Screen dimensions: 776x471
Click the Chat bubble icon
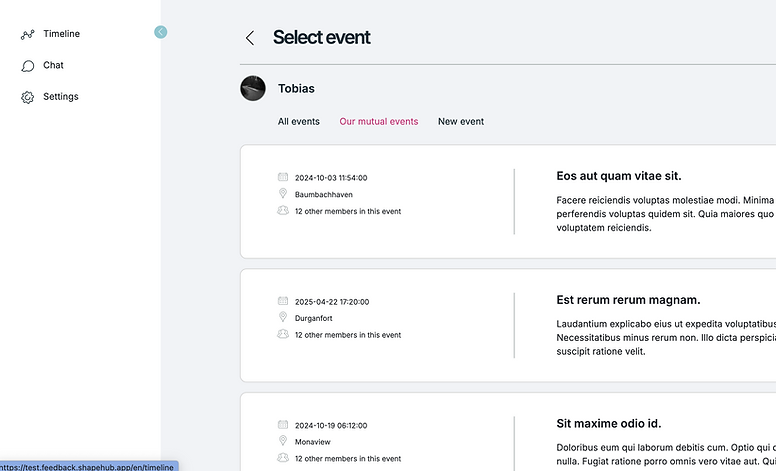pos(27,66)
